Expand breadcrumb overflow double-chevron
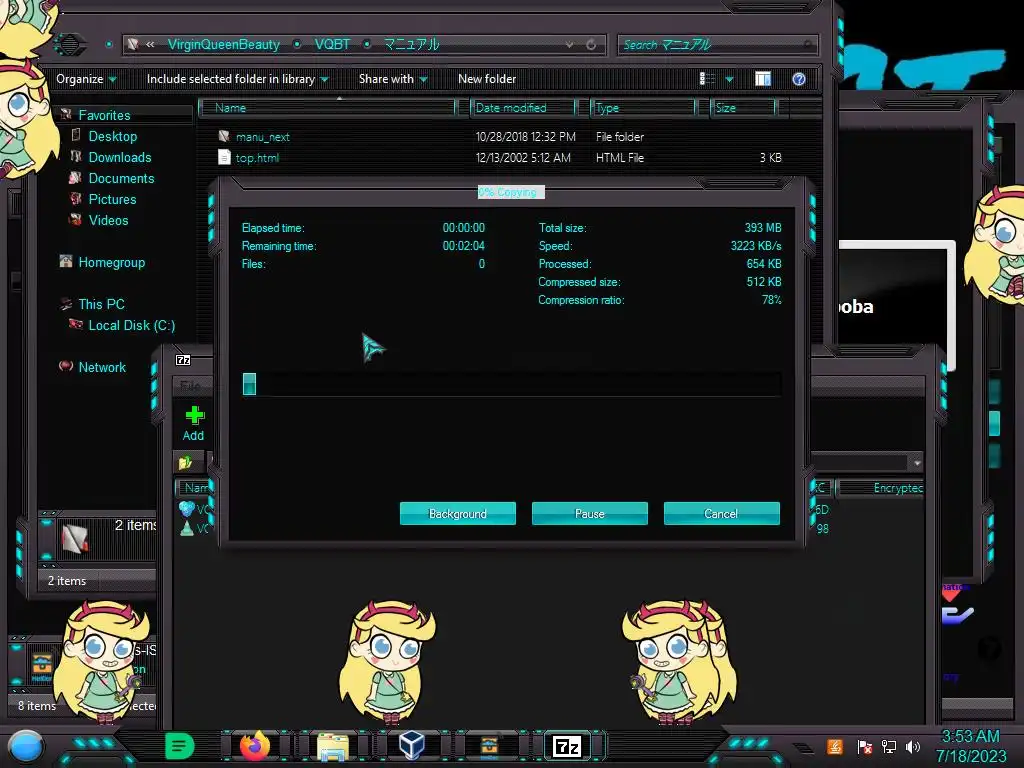 (x=150, y=44)
